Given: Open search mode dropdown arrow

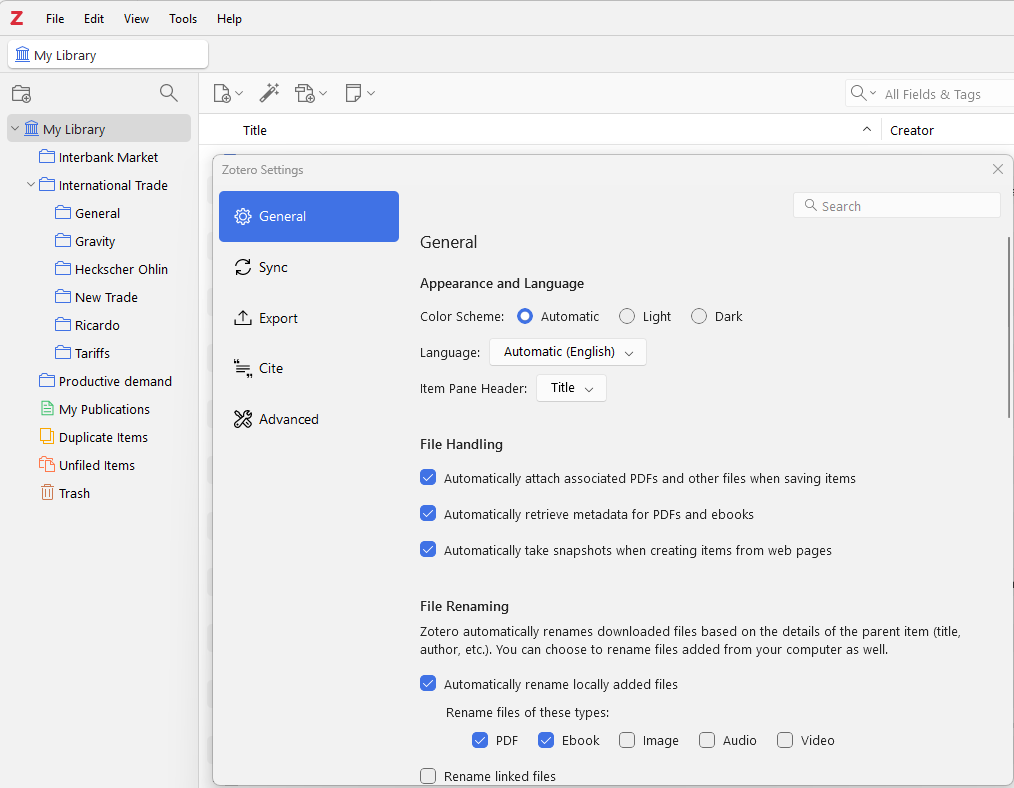Looking at the screenshot, I should point(872,93).
